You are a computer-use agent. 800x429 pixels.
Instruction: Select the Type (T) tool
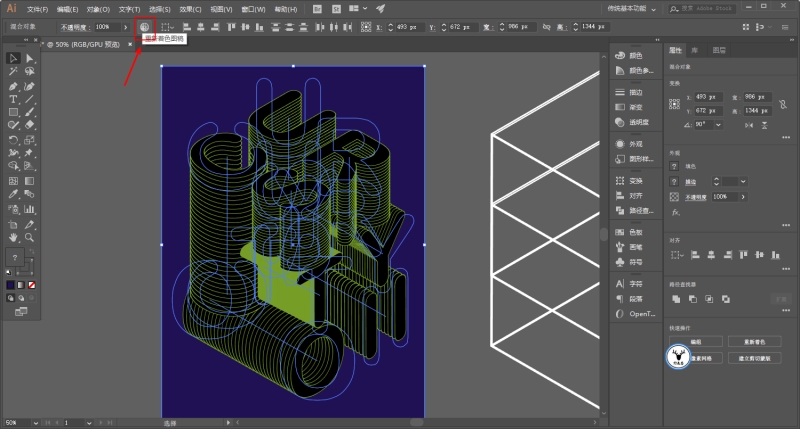(x=14, y=99)
